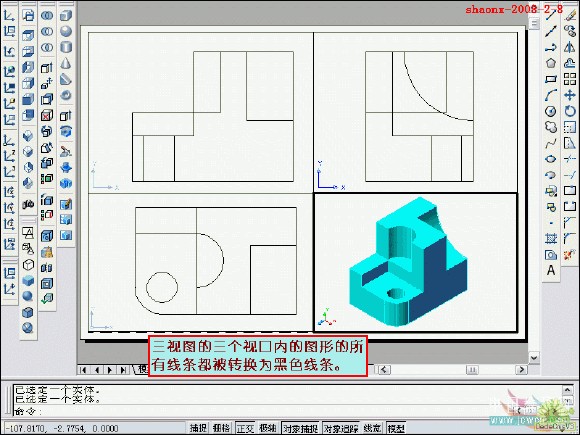Click the 命令 command line input
Image resolution: width=580 pixels, height=435 pixels.
pyautogui.click(x=287, y=411)
